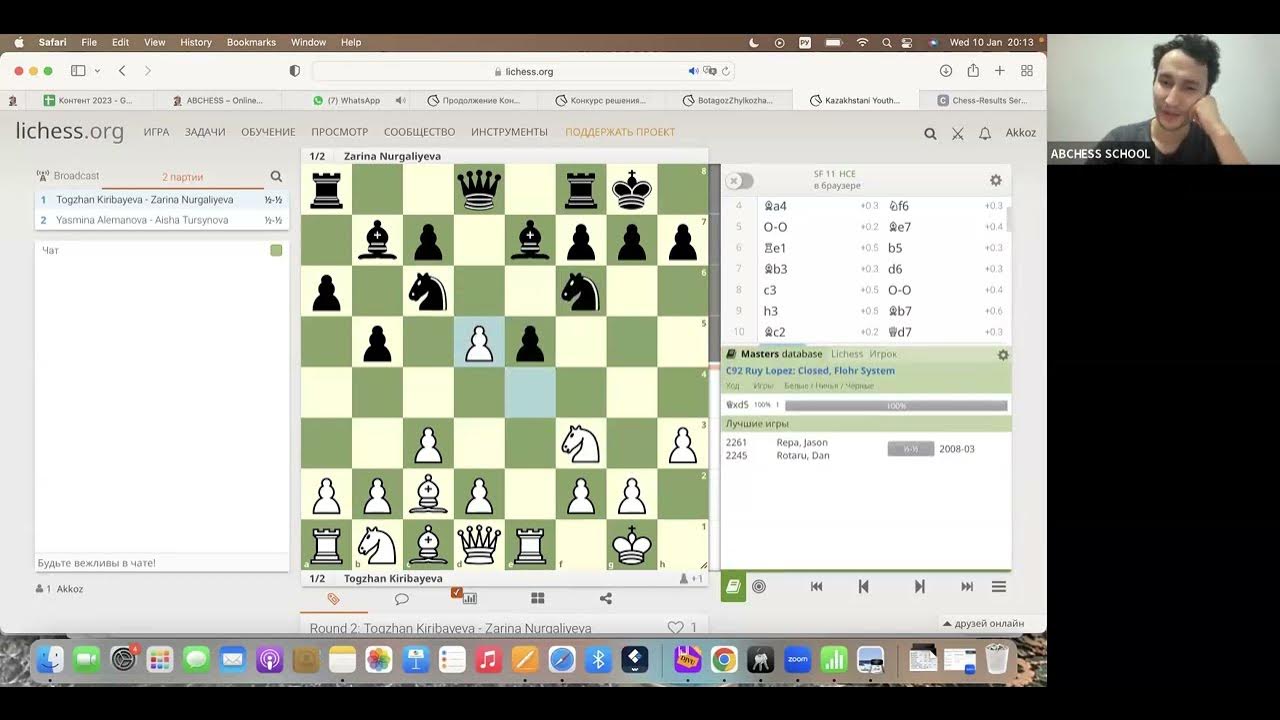Click the white pawn on d5

pos(479,342)
